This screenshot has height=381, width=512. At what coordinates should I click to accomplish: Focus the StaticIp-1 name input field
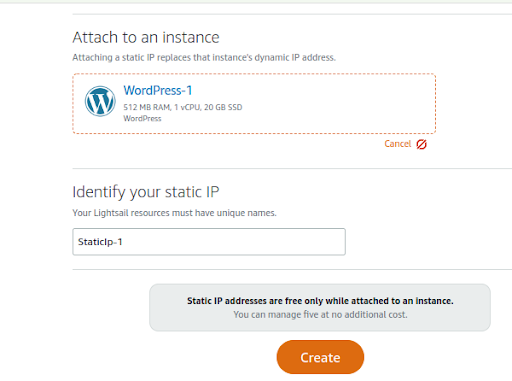coord(209,242)
